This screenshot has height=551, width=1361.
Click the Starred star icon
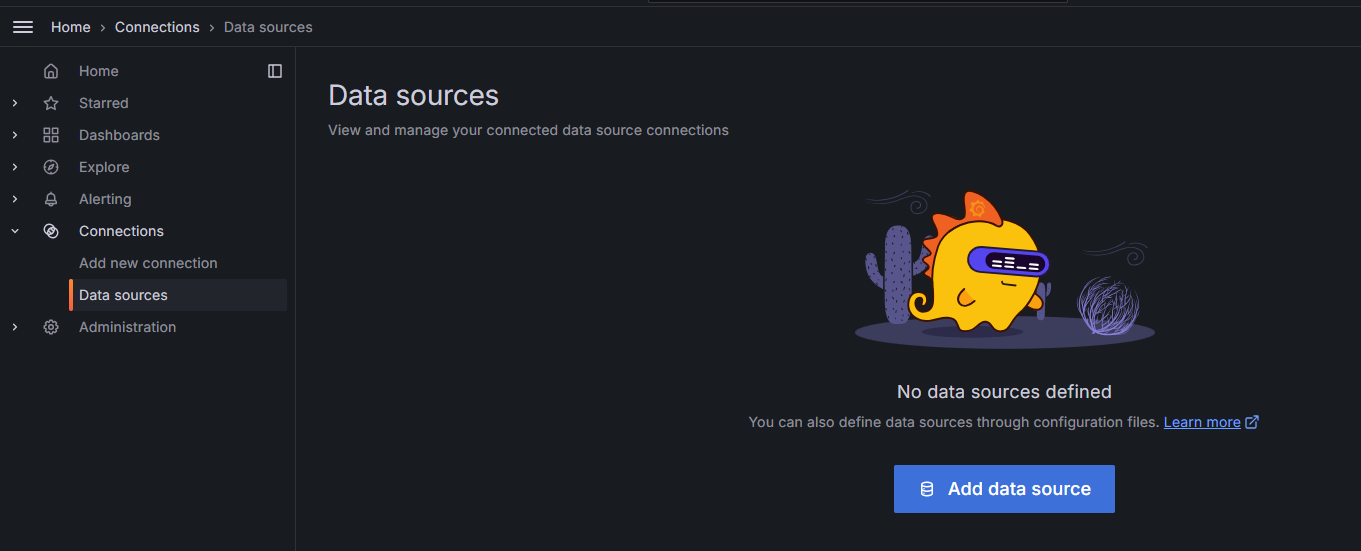coord(51,103)
